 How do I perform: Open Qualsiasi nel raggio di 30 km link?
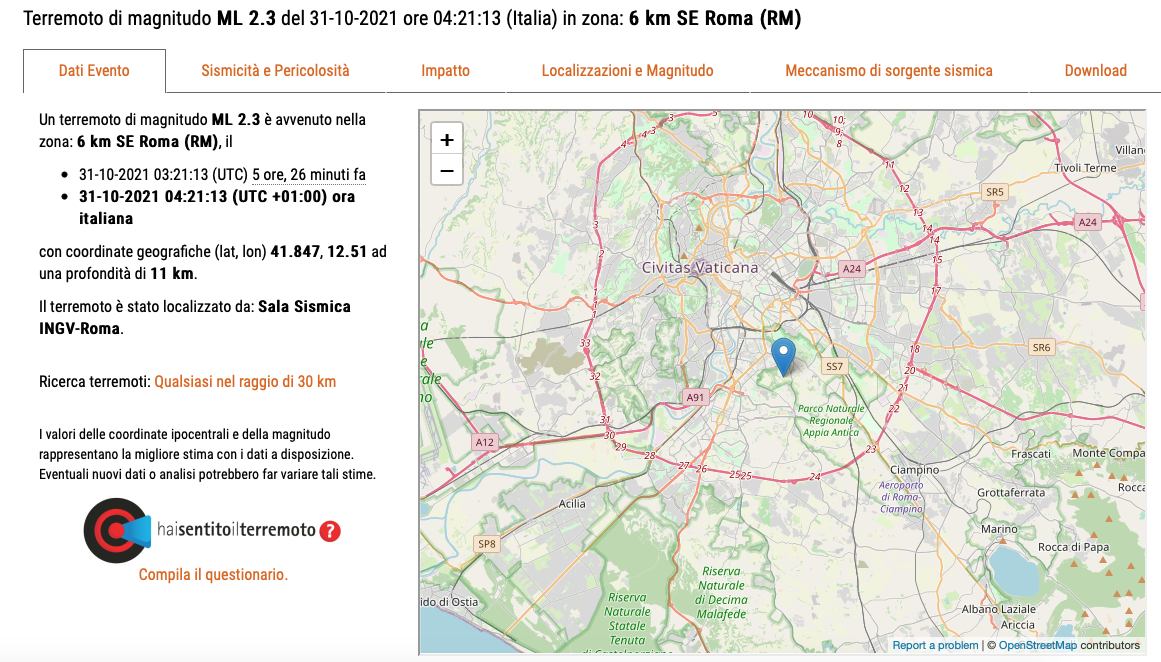coord(245,381)
